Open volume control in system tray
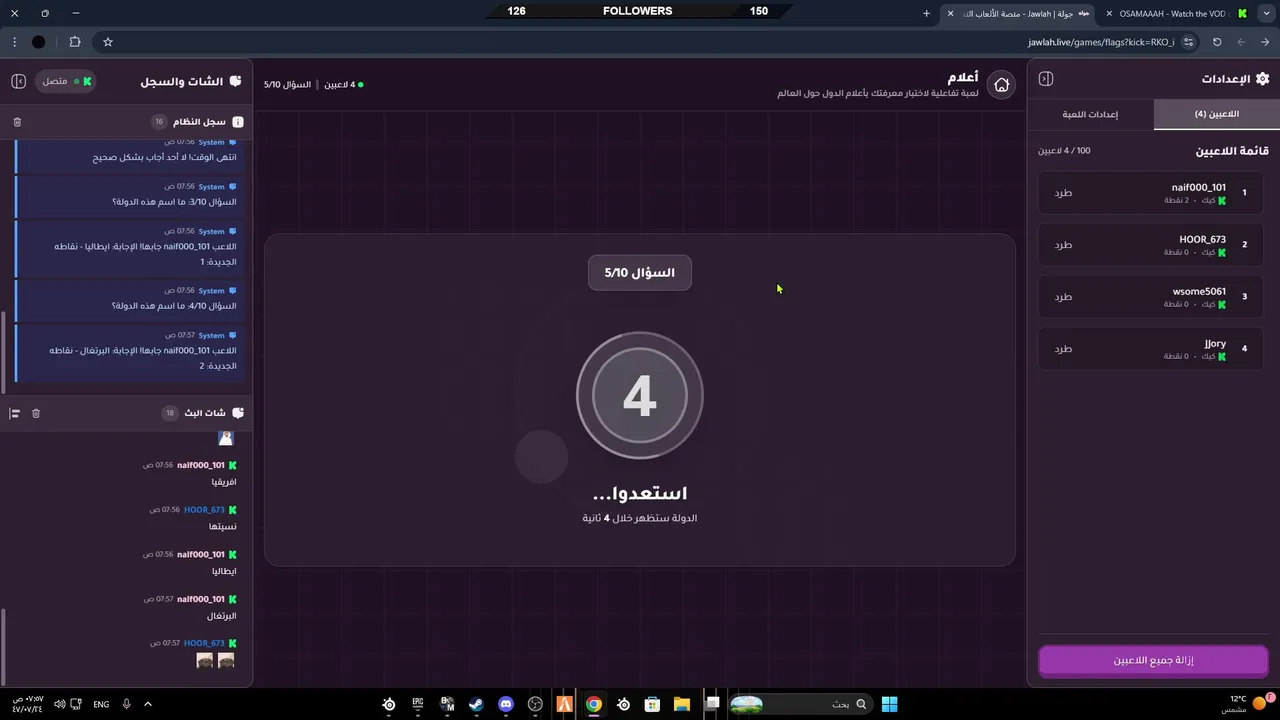 point(60,704)
